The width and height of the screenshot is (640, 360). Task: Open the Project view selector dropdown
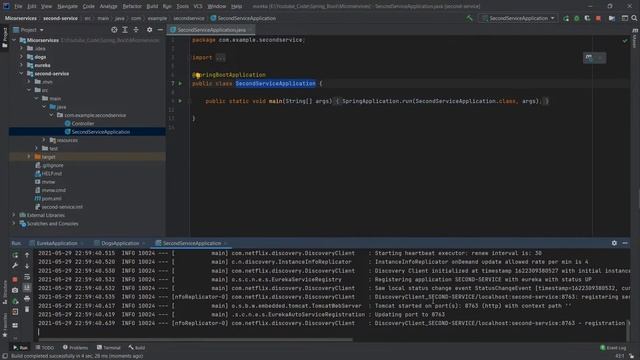point(28,30)
